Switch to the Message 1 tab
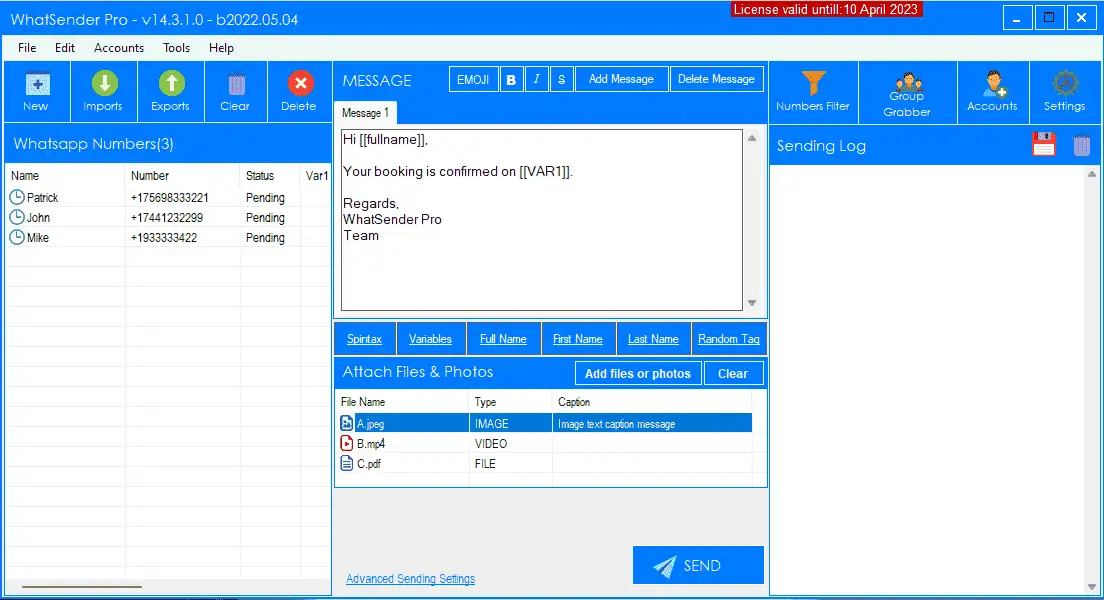The width and height of the screenshot is (1104, 600). tap(365, 112)
